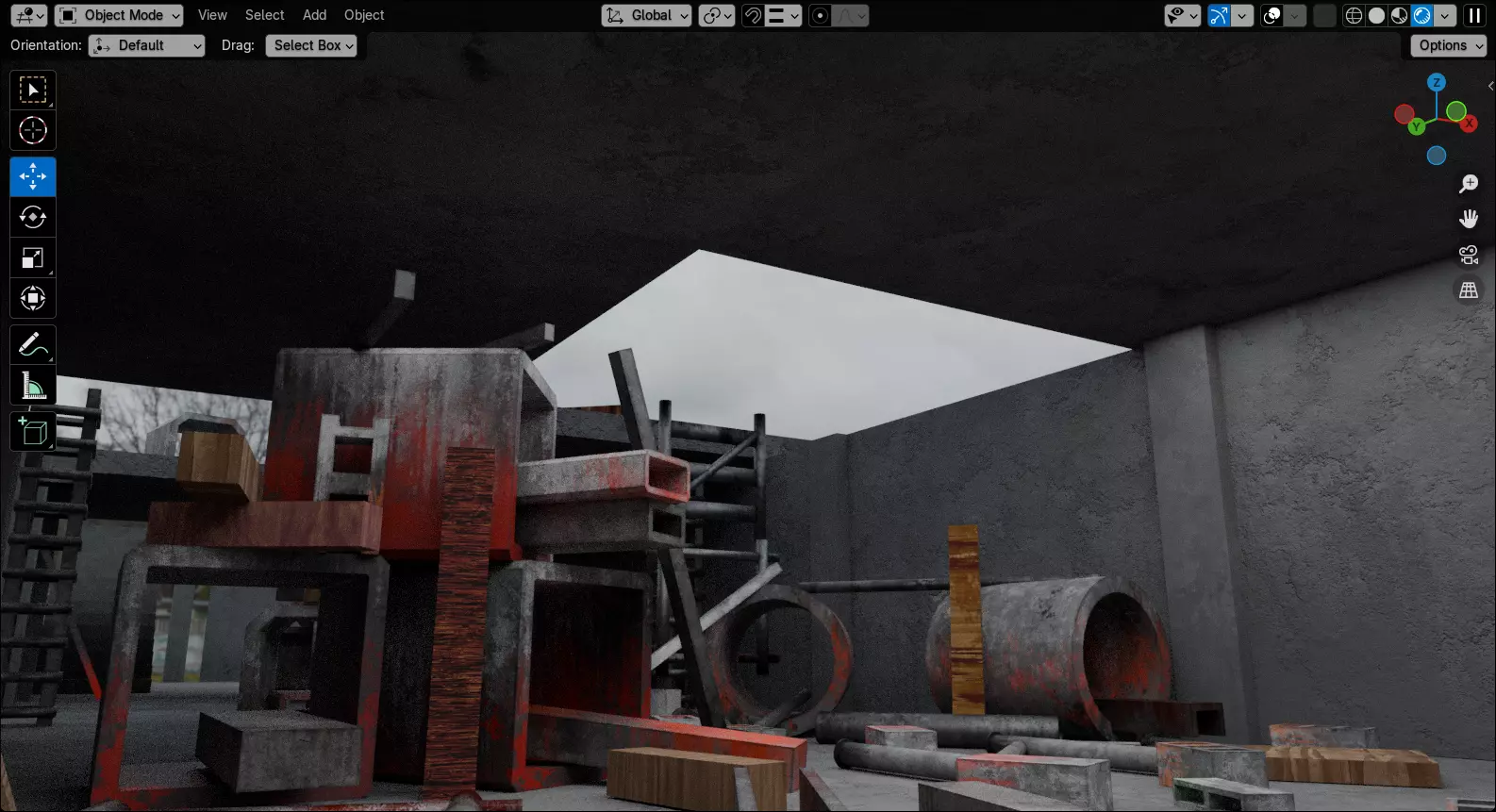Screen dimensions: 1496x812
Task: Align view to the positive Y axis (green Y circle)
Action: click(1416, 126)
